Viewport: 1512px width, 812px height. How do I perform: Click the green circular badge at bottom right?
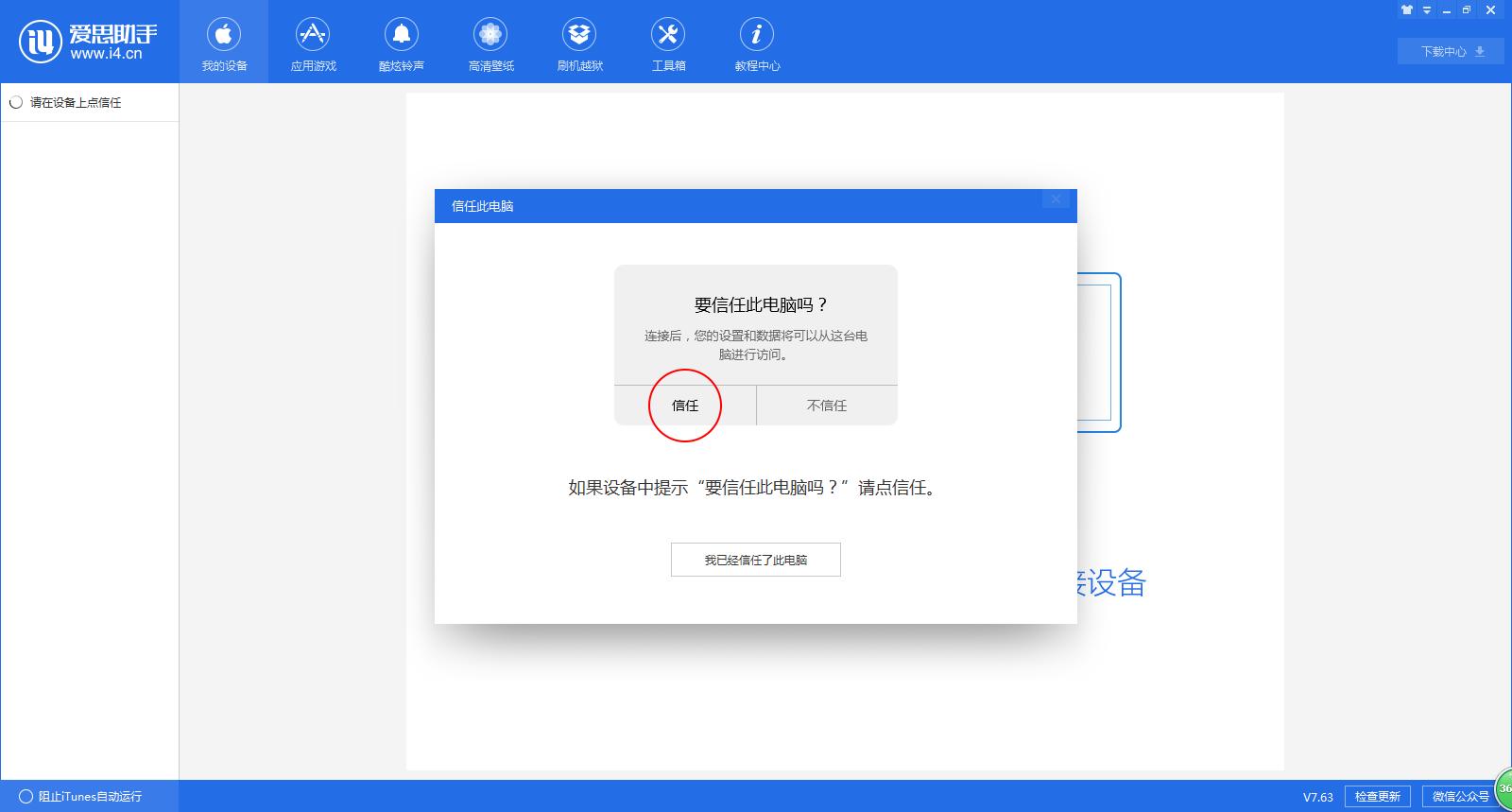(1503, 790)
